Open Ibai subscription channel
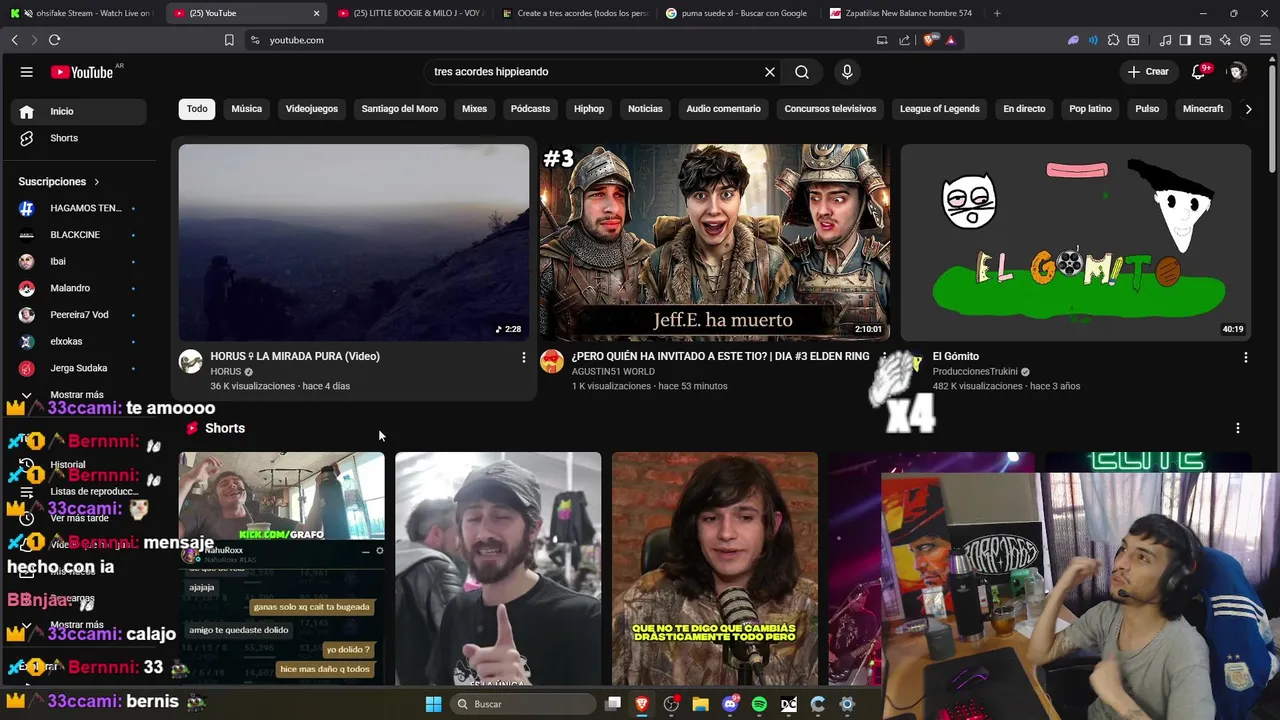This screenshot has height=720, width=1280. point(78,261)
